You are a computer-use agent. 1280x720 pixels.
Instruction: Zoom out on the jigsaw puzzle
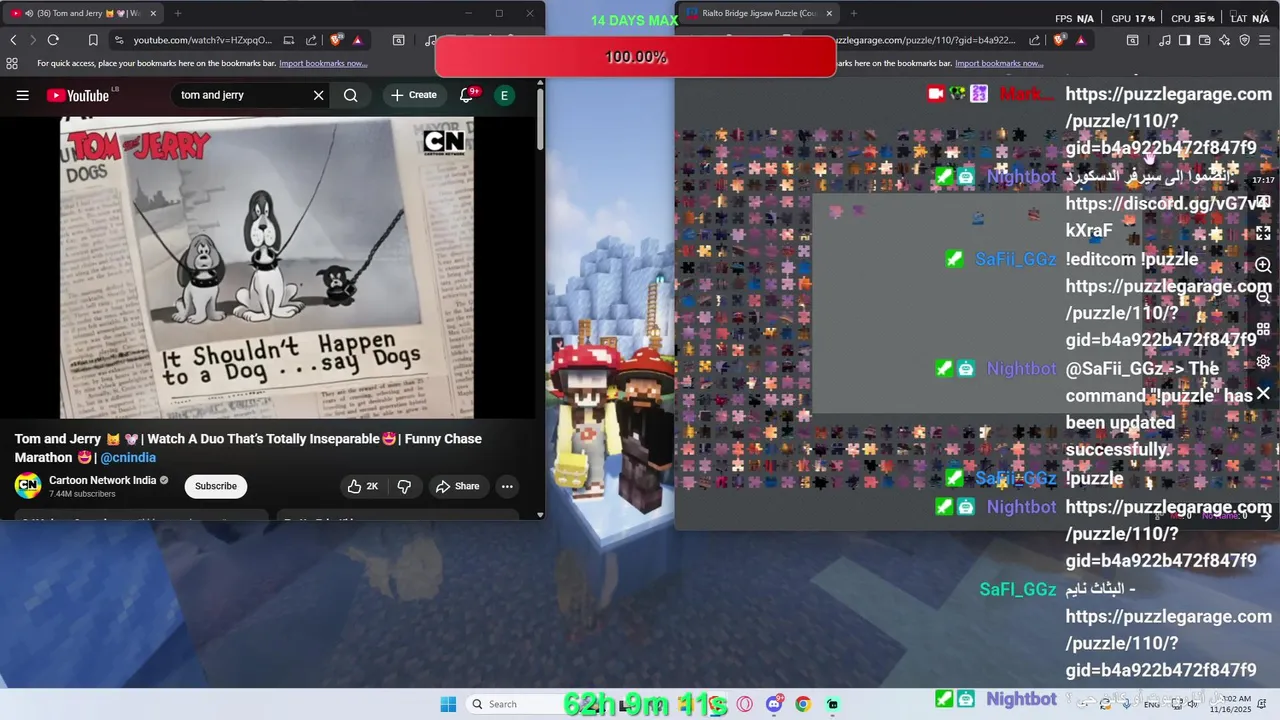pyautogui.click(x=1263, y=298)
